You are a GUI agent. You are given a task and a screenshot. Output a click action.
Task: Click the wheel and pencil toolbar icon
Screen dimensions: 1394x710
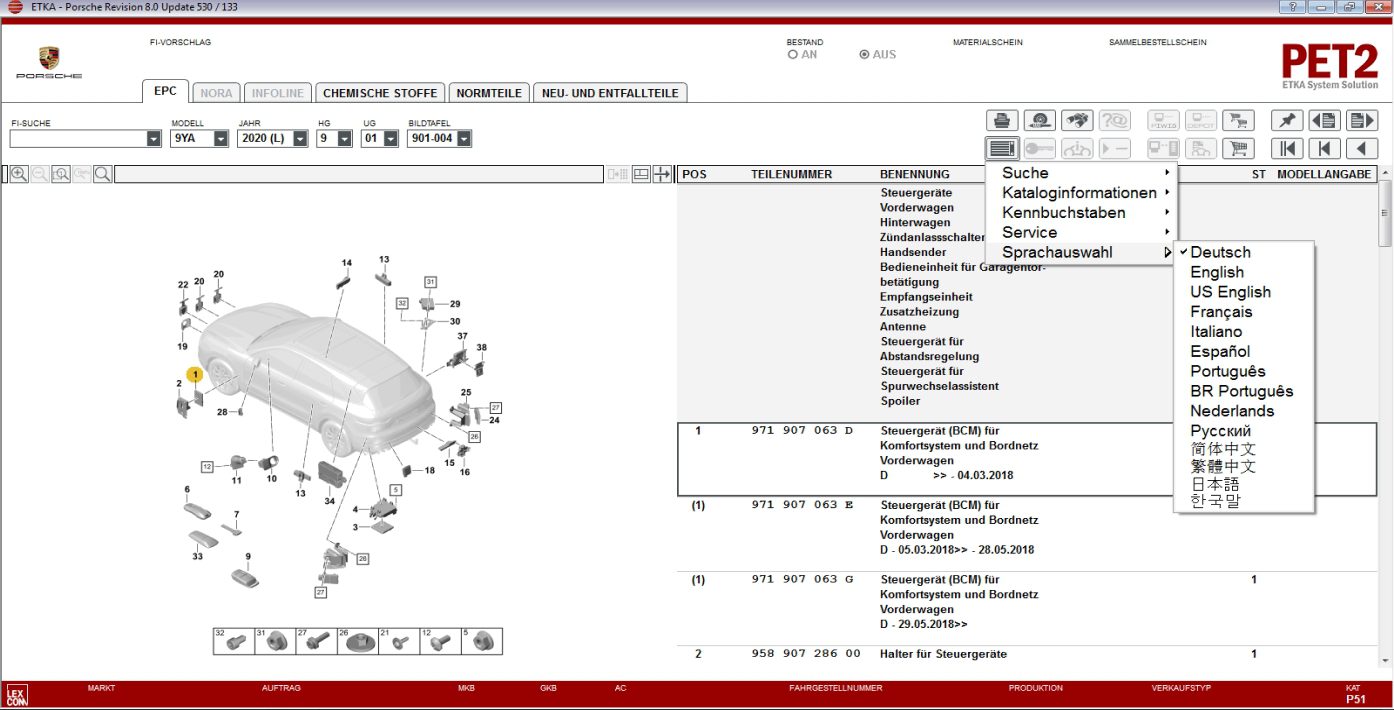1040,121
